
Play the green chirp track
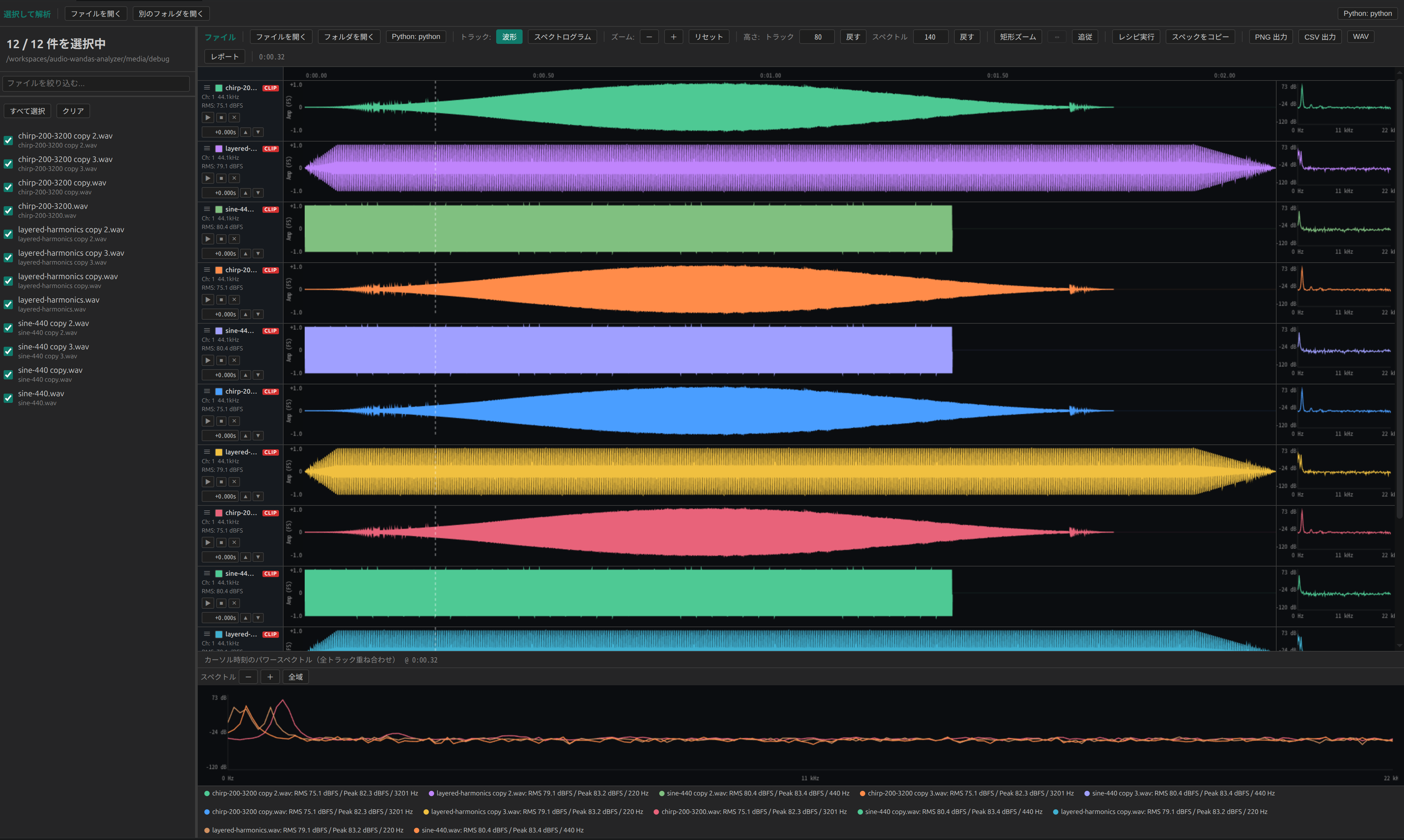tap(208, 118)
